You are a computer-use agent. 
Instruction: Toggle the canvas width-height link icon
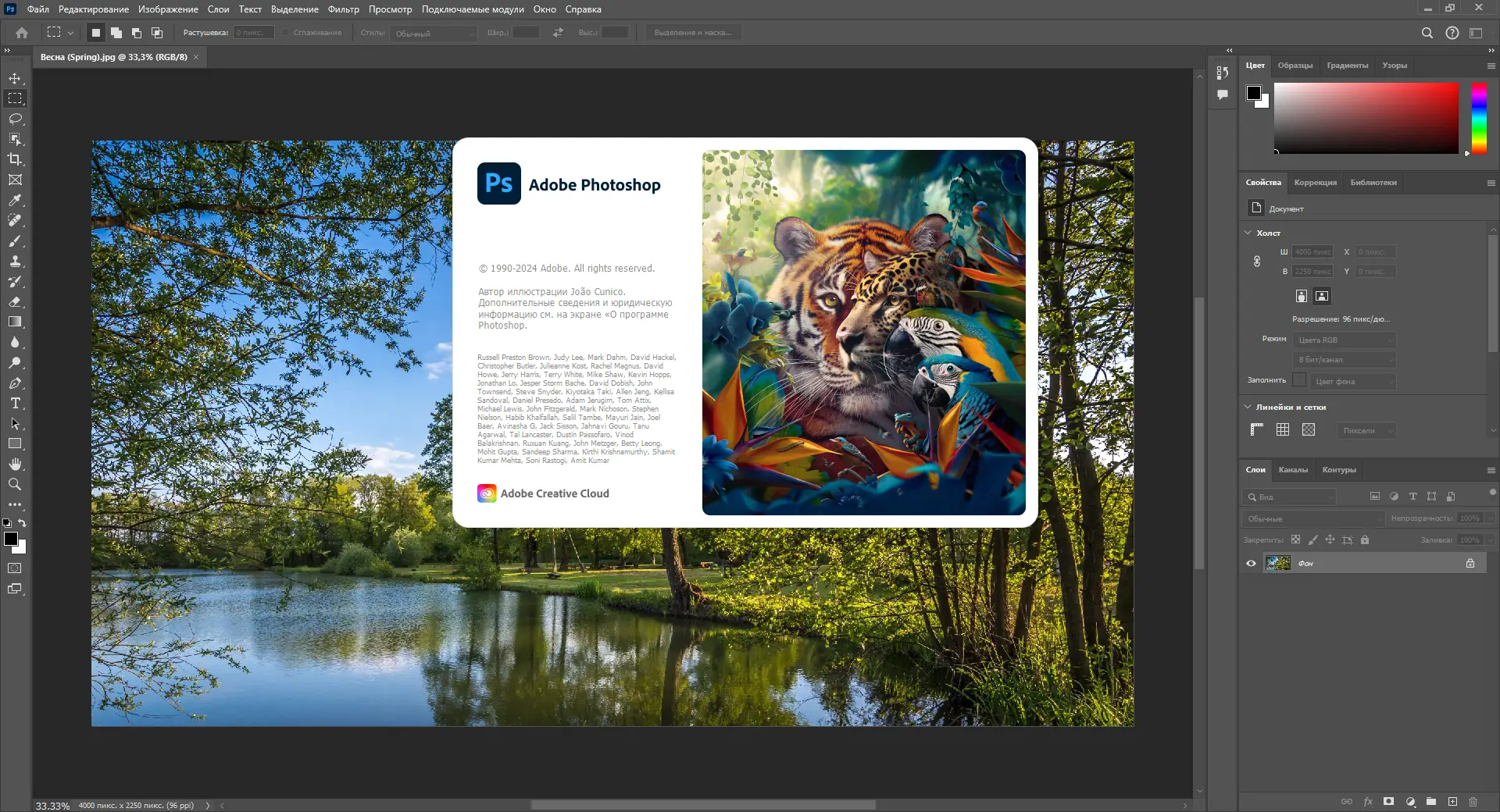click(1257, 262)
